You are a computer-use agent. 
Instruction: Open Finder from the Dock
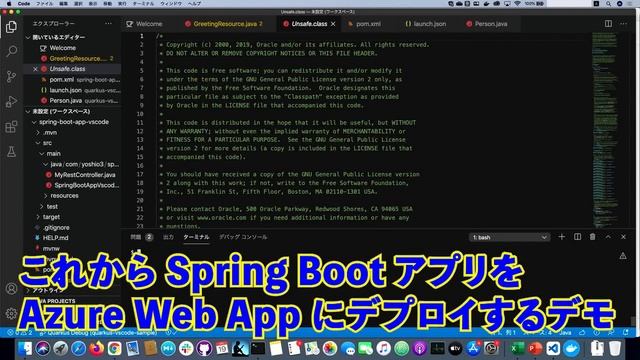tap(25, 349)
